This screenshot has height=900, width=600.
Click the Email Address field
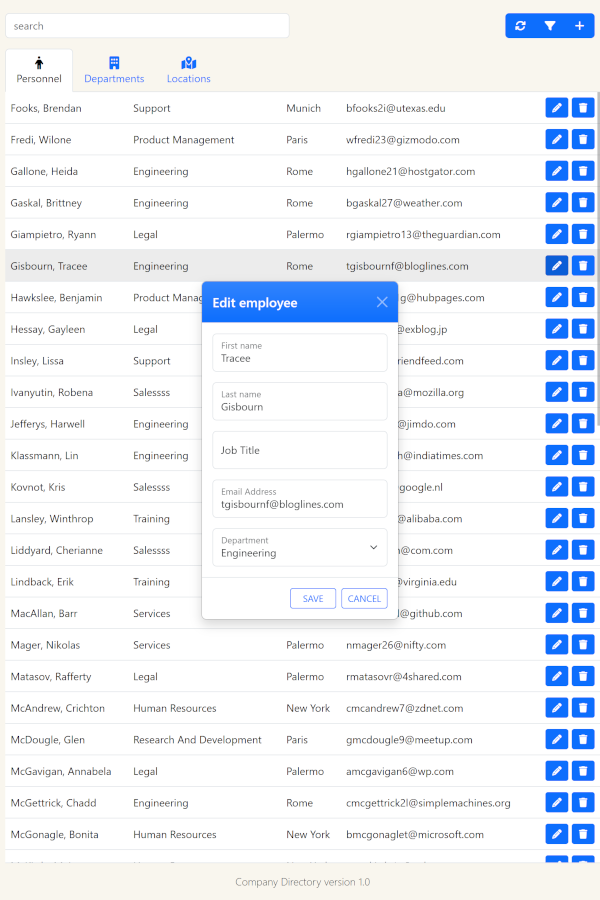pyautogui.click(x=300, y=499)
